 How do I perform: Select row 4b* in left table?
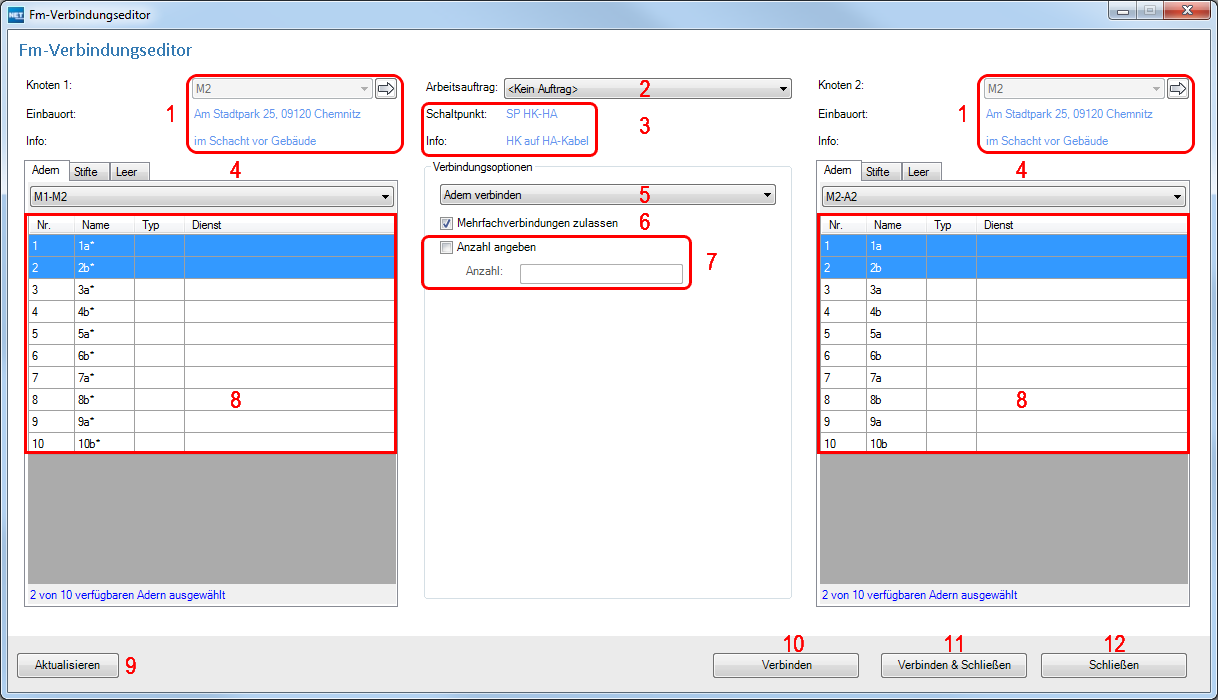click(211, 311)
